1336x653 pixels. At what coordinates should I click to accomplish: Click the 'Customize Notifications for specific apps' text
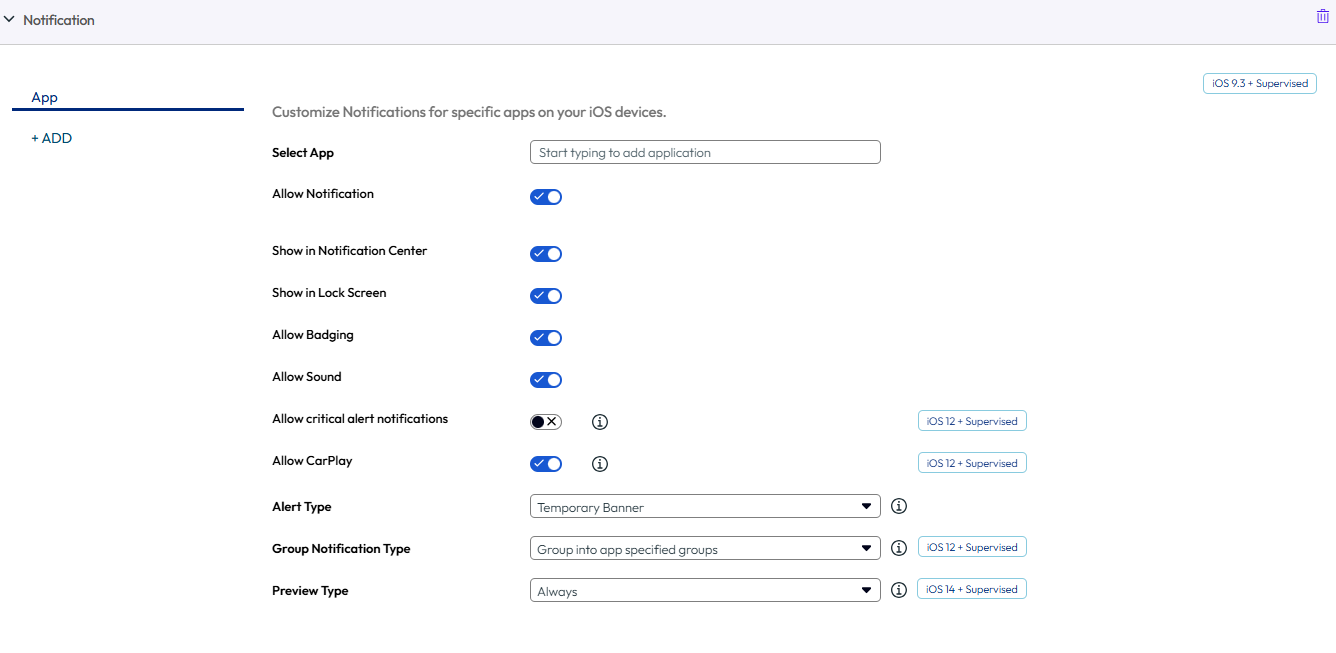tap(469, 112)
